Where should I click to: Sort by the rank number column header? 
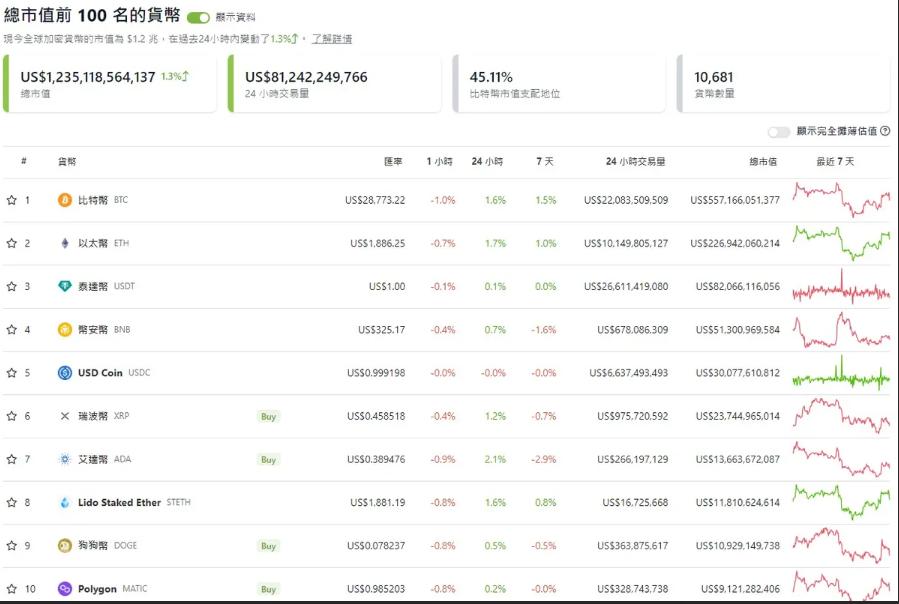24,161
